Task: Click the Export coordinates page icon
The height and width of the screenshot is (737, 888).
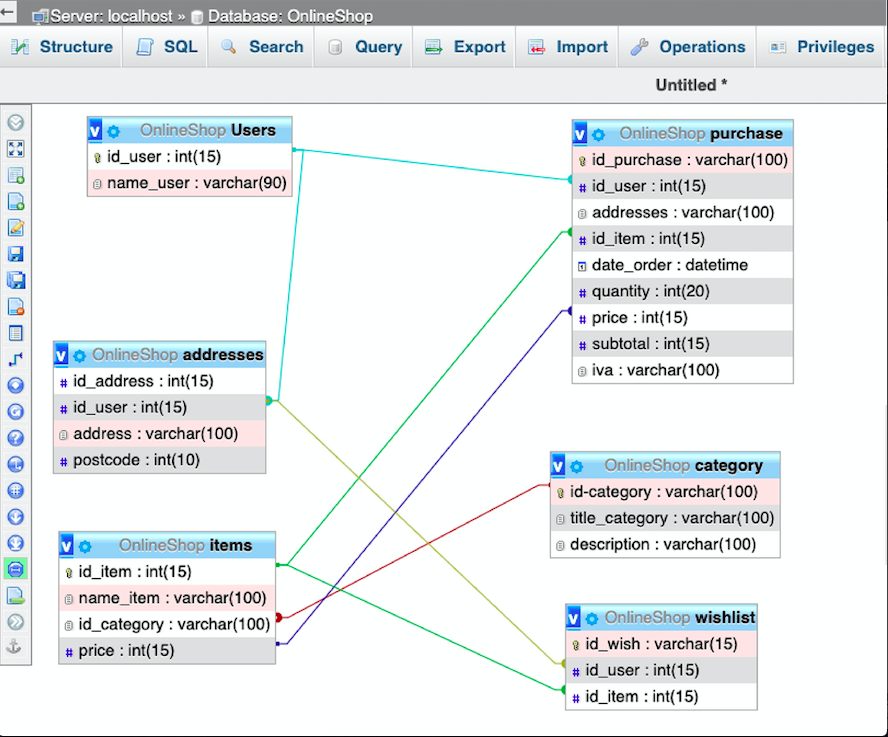Action: (14, 595)
